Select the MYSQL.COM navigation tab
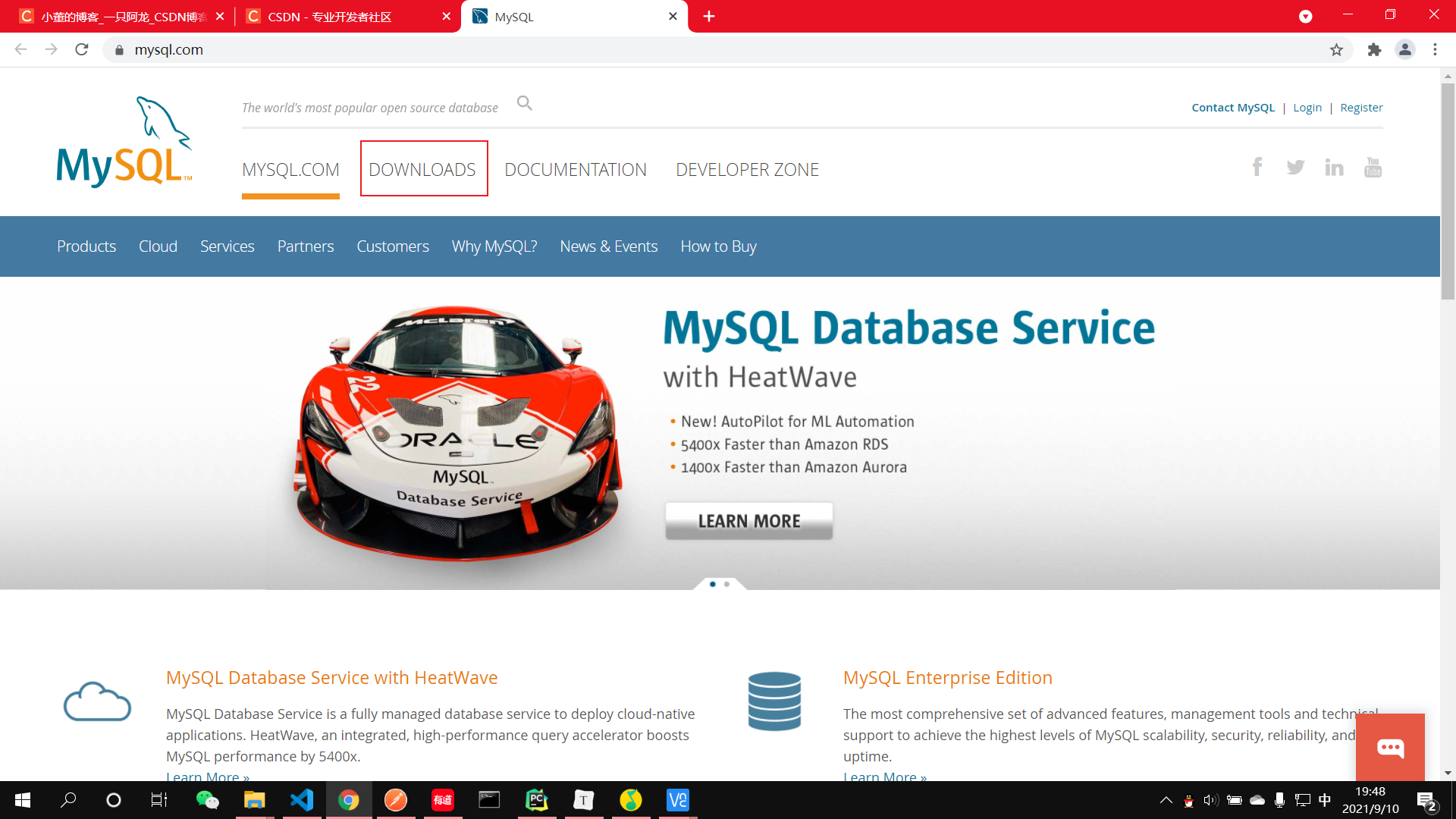The height and width of the screenshot is (819, 1456). click(x=290, y=170)
